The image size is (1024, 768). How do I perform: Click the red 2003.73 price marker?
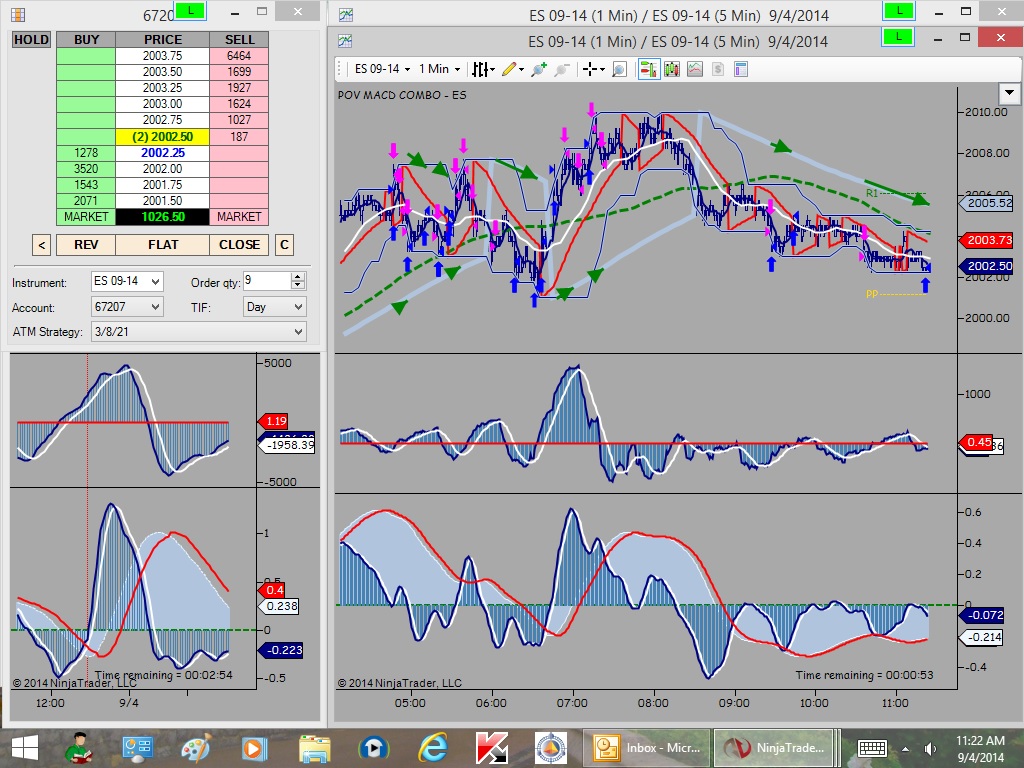pyautogui.click(x=985, y=240)
